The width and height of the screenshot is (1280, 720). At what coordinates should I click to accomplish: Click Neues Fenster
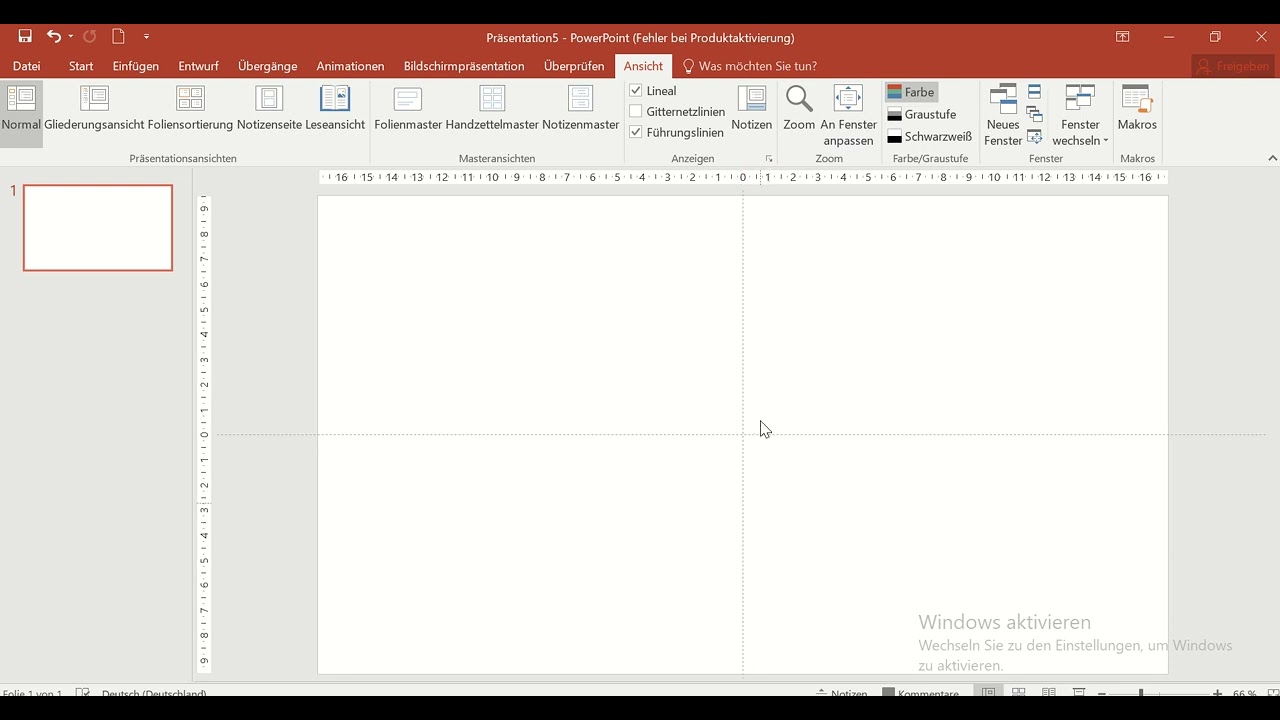point(1003,116)
